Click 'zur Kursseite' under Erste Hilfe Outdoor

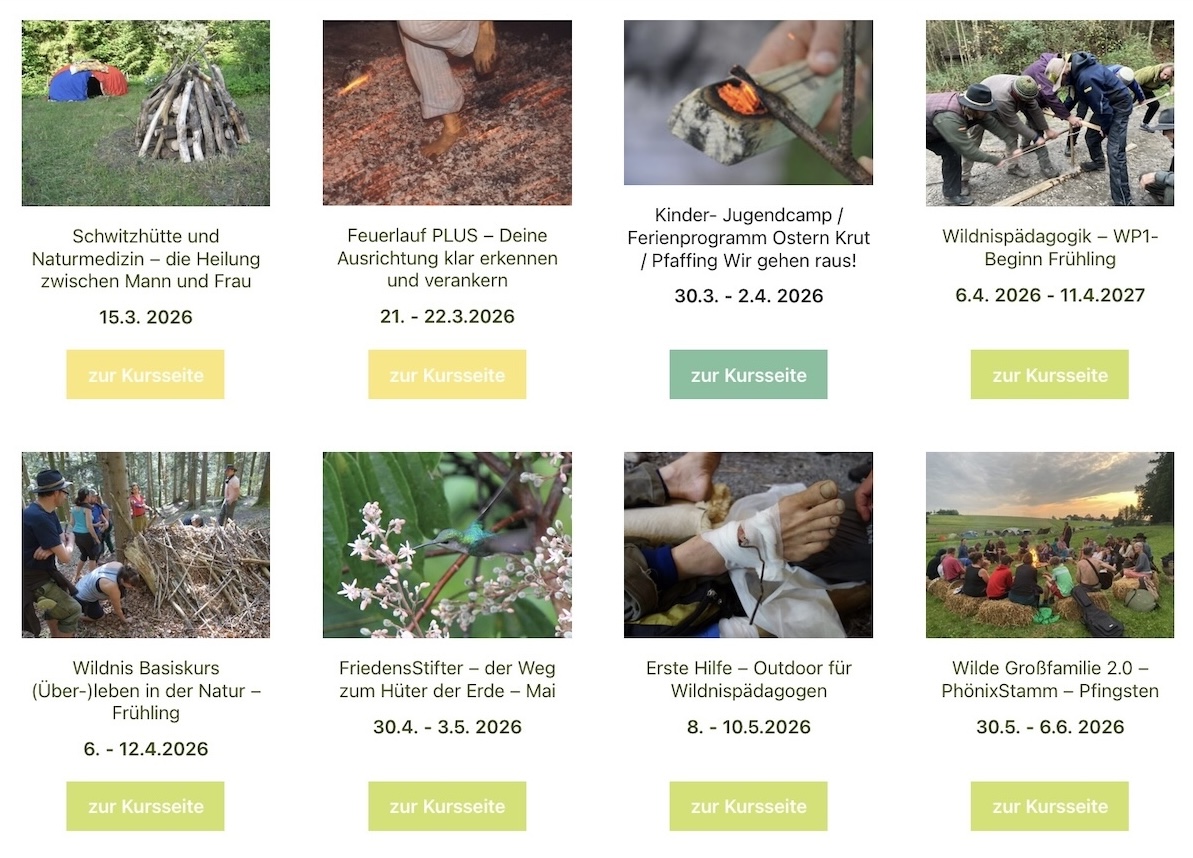[x=748, y=806]
